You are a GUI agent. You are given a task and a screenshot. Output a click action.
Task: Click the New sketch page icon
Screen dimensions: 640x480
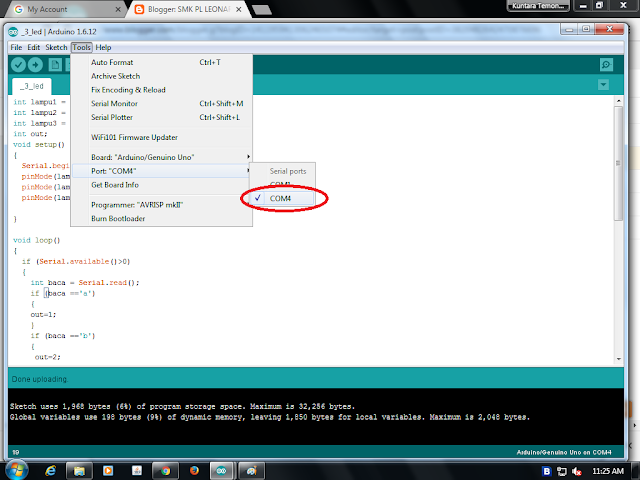coord(55,64)
